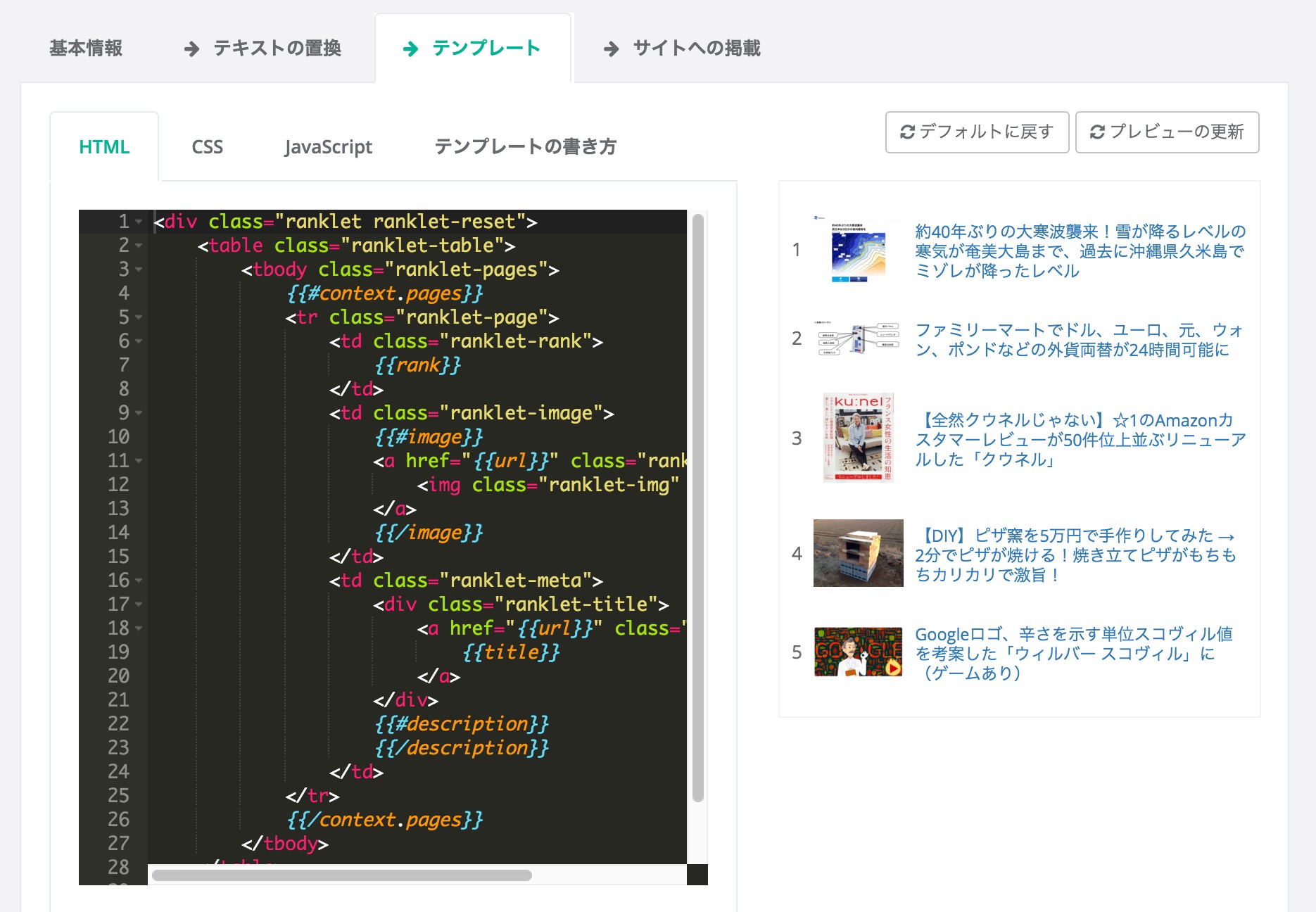Image resolution: width=1316 pixels, height=912 pixels.
Task: Click green arrow icon before テンプレート
Action: 410,49
